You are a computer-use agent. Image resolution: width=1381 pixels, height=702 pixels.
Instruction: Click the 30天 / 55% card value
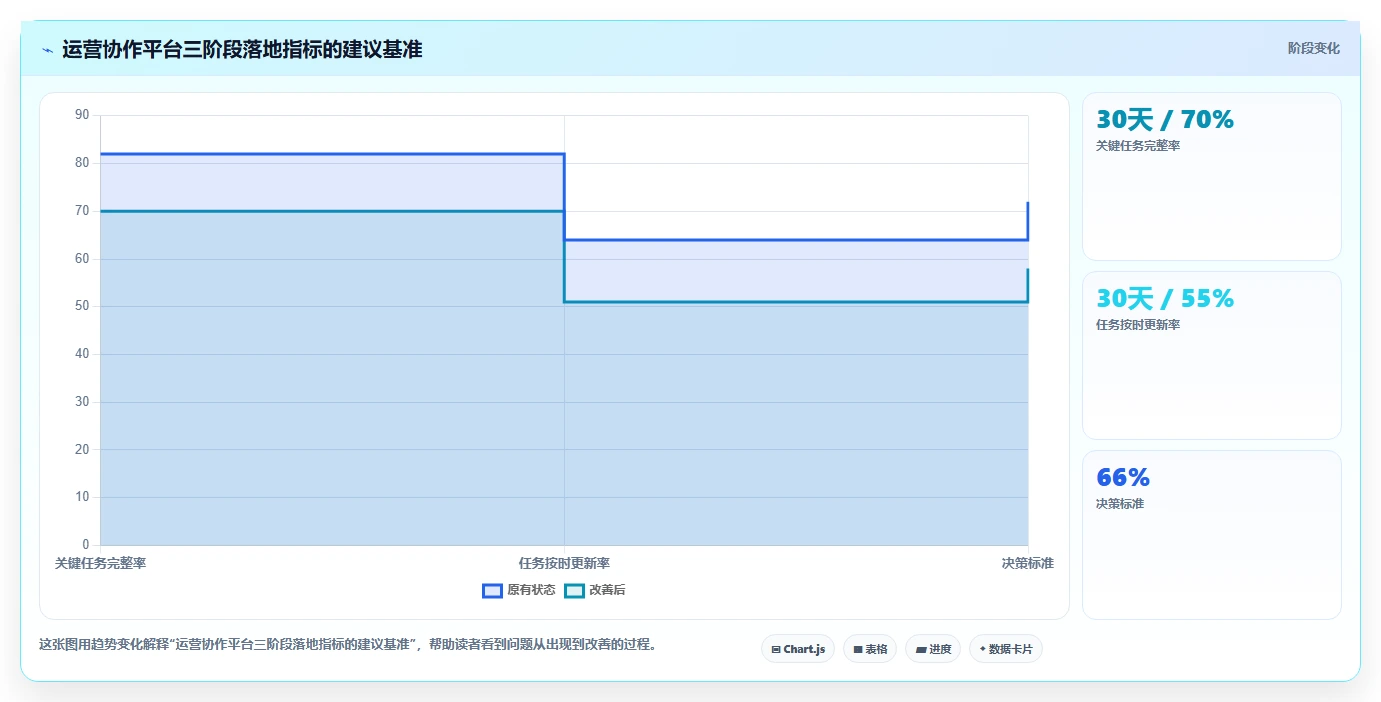(x=1165, y=299)
